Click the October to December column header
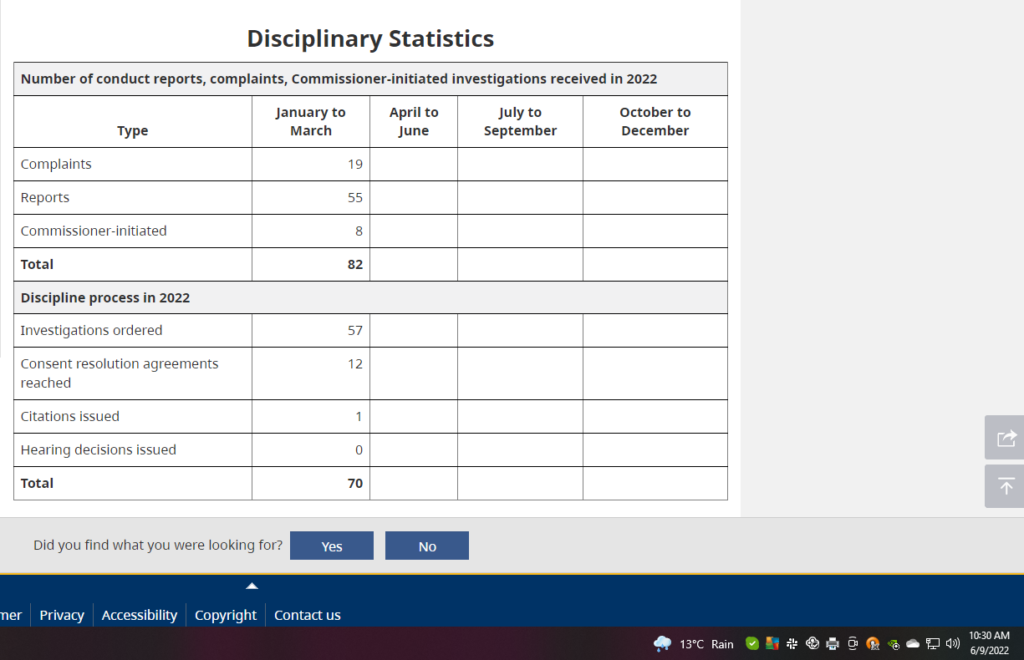 pos(655,121)
